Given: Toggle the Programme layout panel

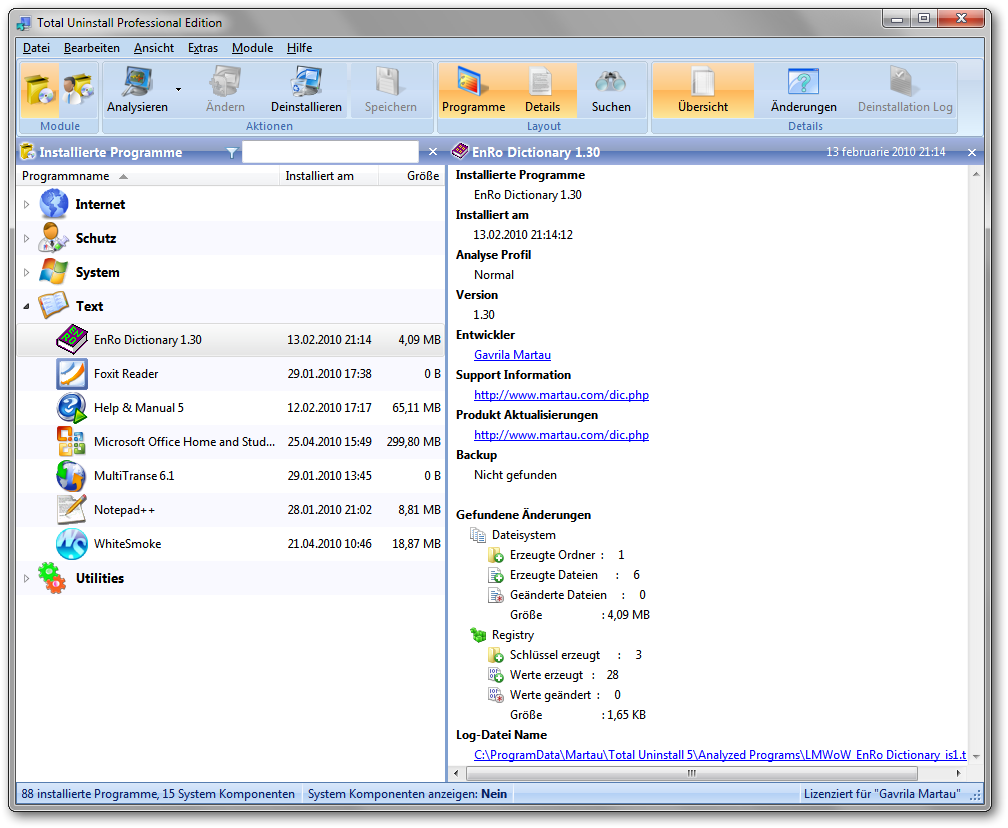Looking at the screenshot, I should (x=473, y=89).
